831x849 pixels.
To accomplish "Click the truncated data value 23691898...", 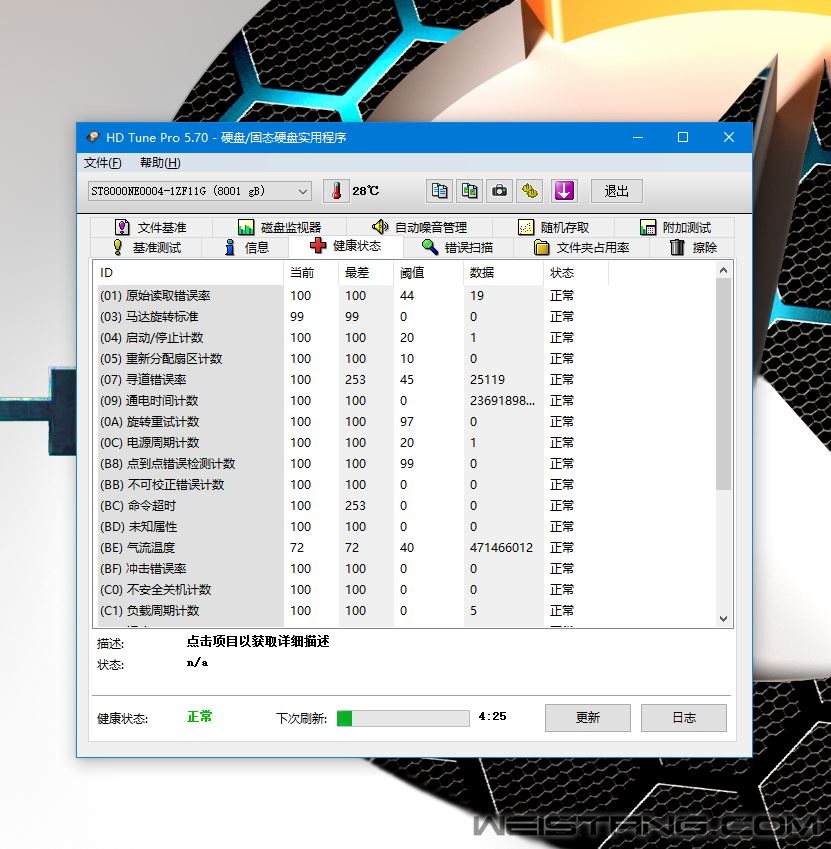I will tap(502, 401).
